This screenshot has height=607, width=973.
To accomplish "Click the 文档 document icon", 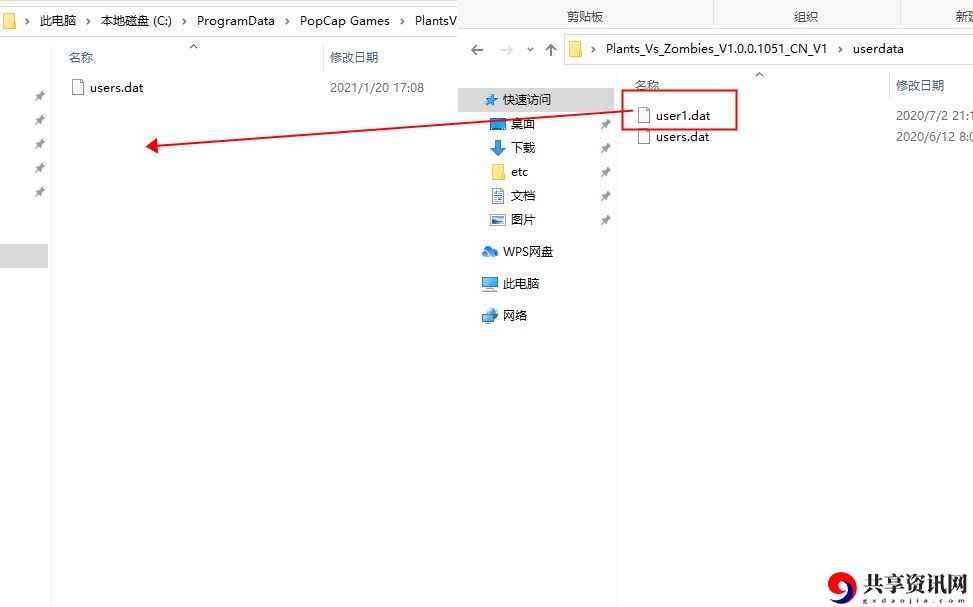I will pyautogui.click(x=498, y=196).
